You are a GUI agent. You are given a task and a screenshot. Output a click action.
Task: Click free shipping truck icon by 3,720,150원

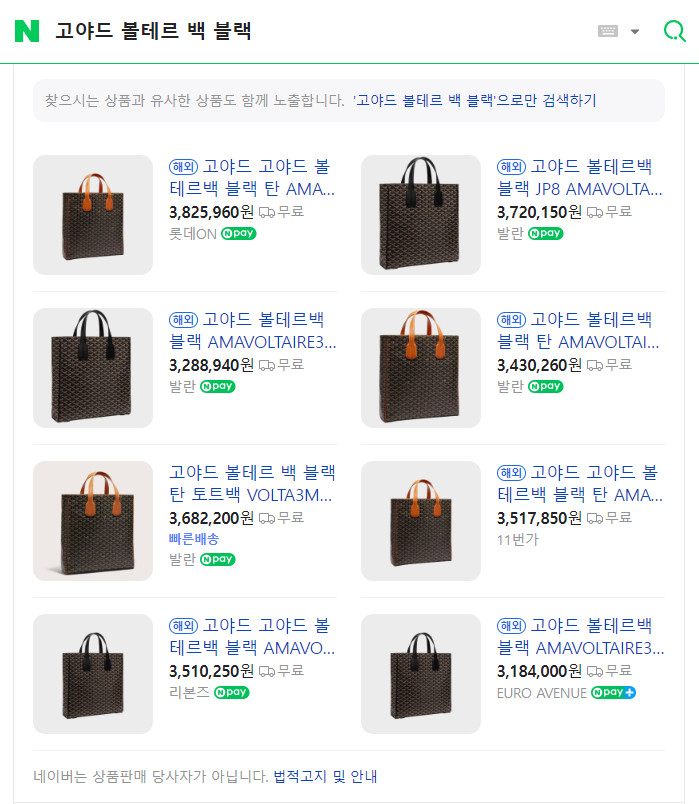(x=595, y=212)
